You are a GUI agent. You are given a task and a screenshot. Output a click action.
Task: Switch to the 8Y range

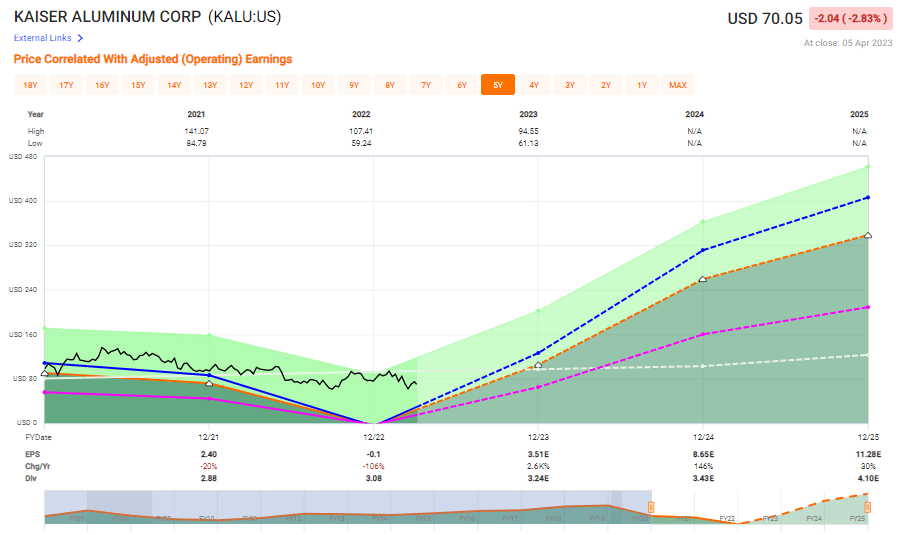click(390, 85)
